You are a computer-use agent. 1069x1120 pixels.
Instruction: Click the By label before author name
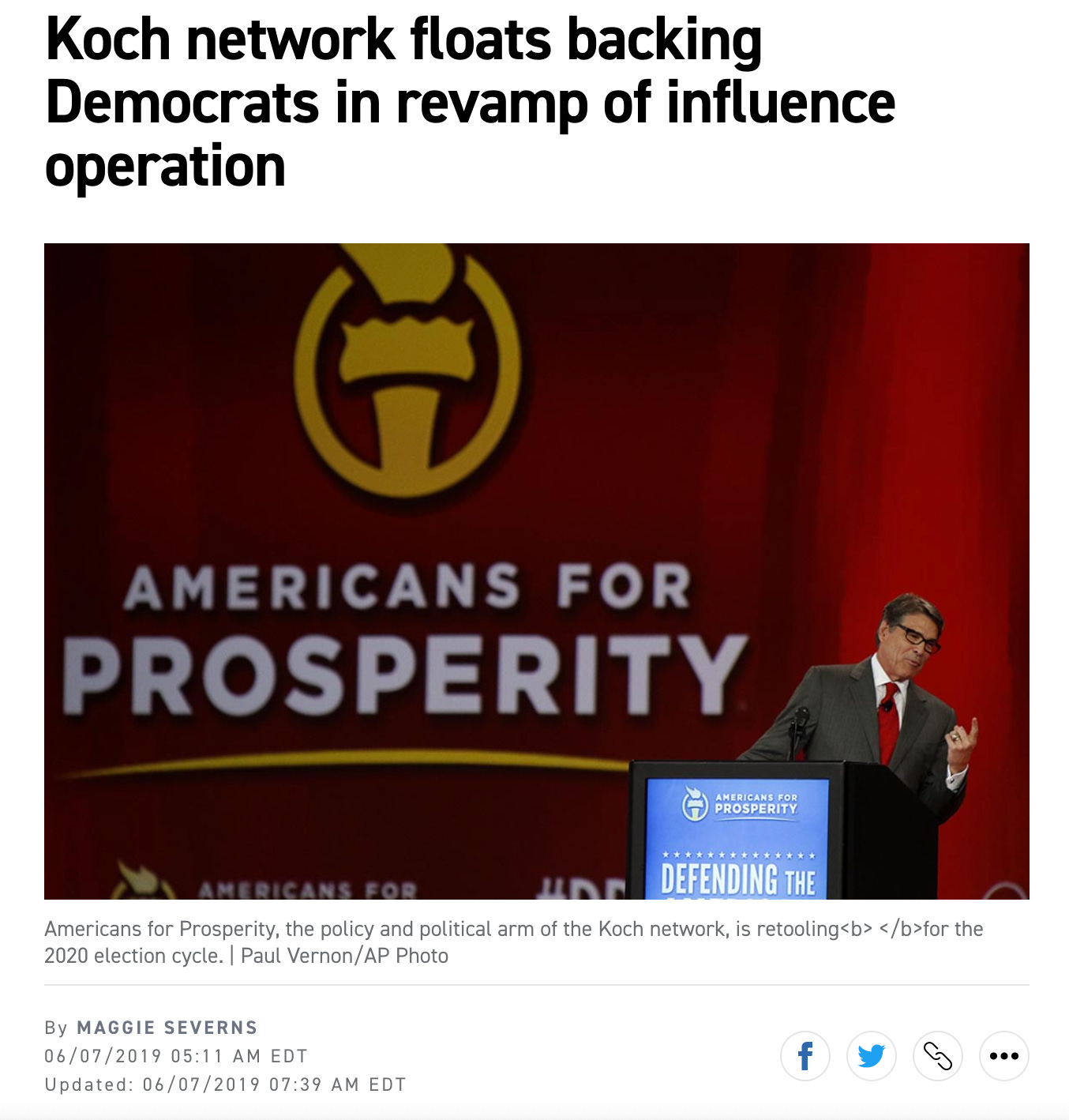[x=56, y=1028]
